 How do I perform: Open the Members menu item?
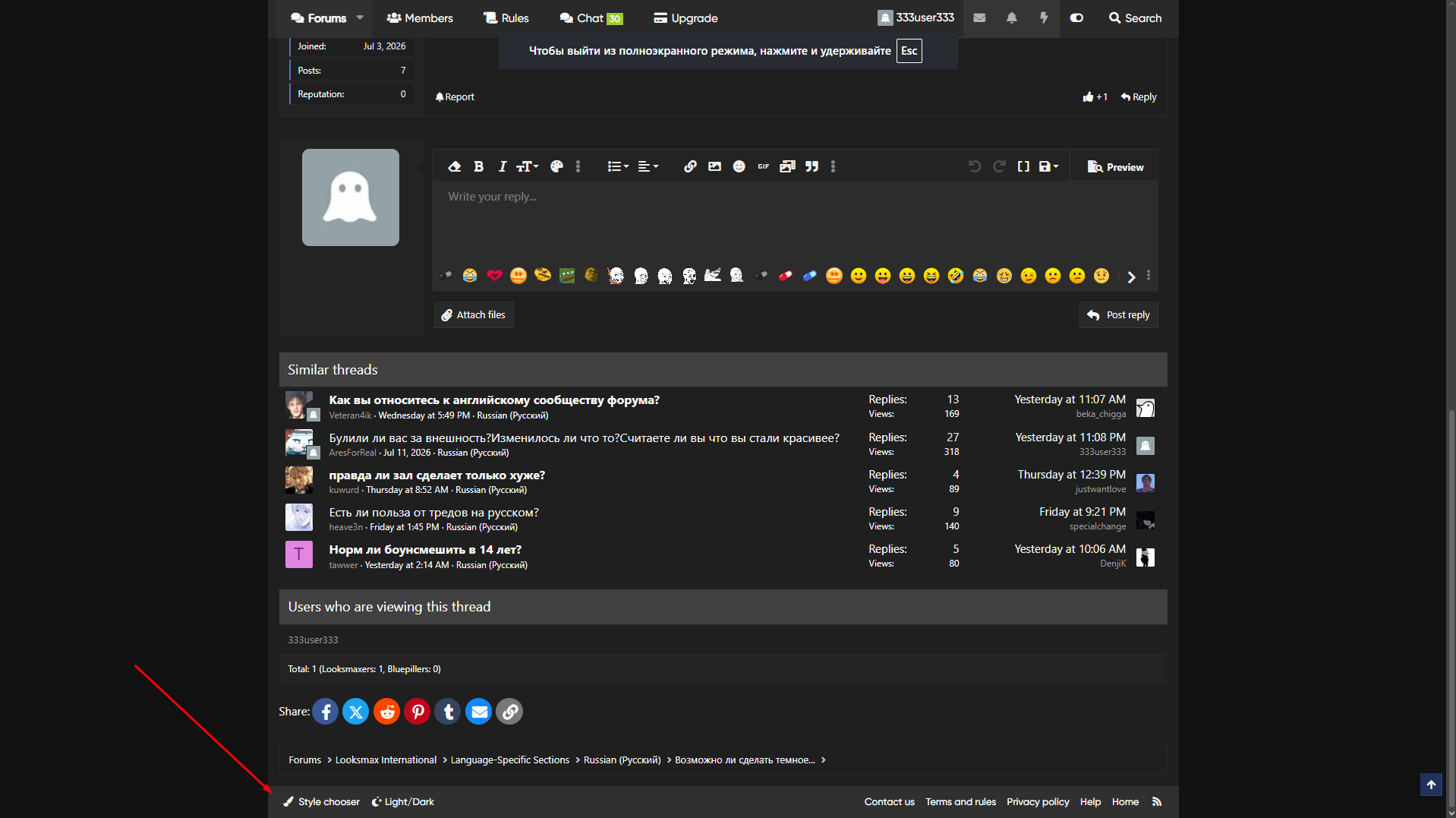(420, 18)
